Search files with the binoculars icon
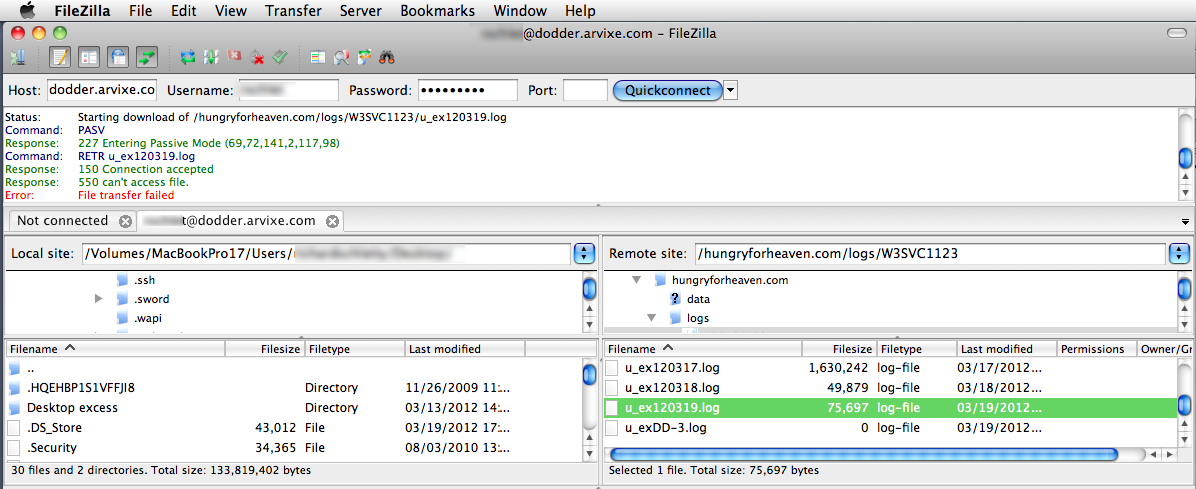 pyautogui.click(x=387, y=57)
